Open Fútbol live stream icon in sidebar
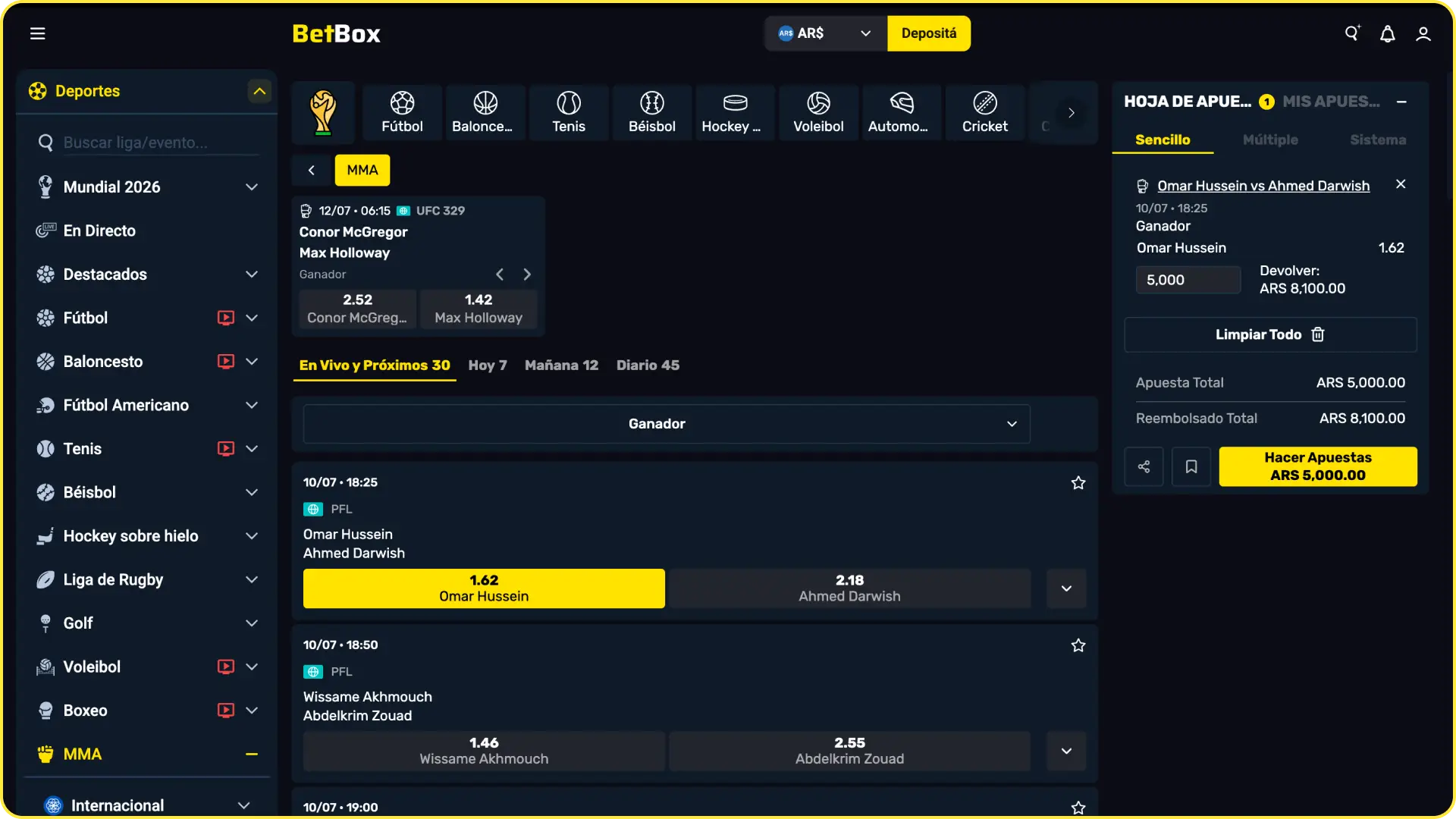 tap(226, 318)
